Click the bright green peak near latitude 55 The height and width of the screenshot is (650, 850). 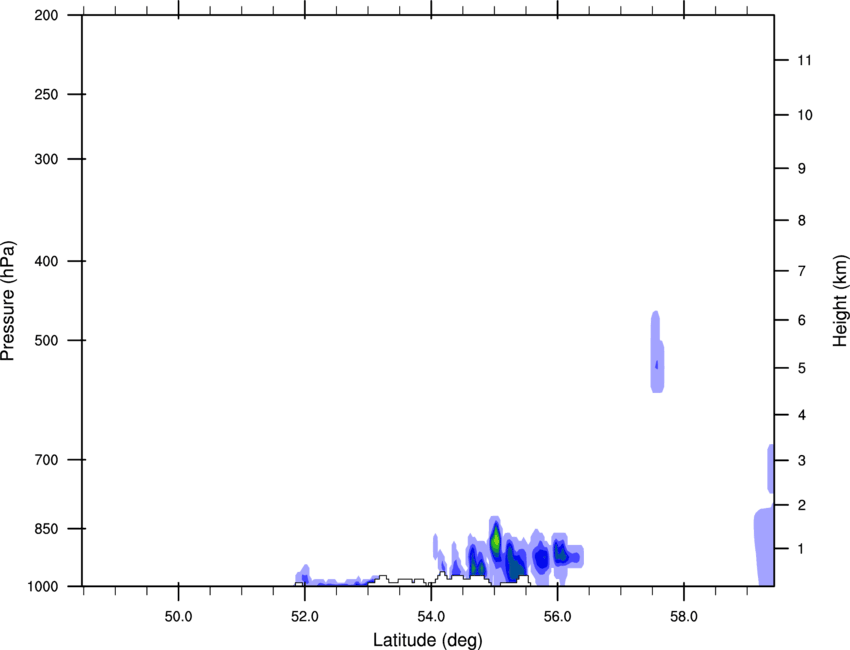click(x=495, y=540)
